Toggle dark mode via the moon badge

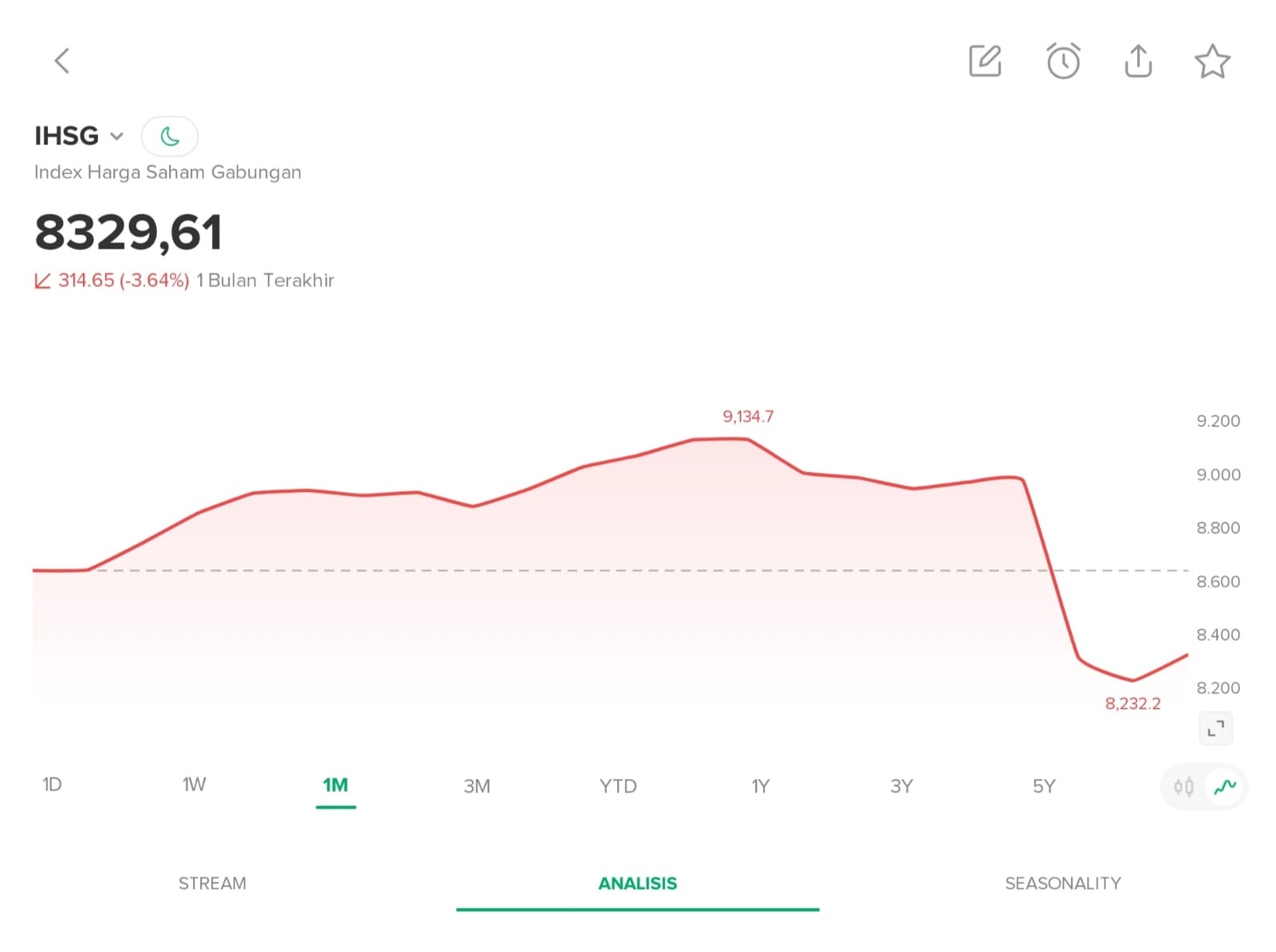coord(170,136)
